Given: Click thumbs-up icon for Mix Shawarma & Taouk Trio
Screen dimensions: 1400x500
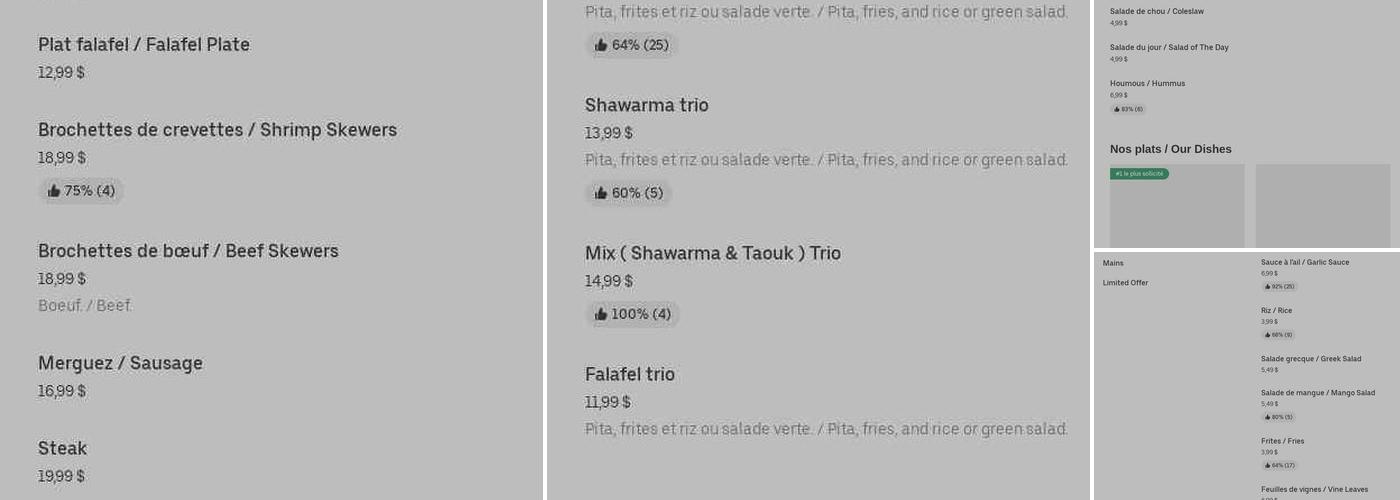Looking at the screenshot, I should (x=601, y=314).
